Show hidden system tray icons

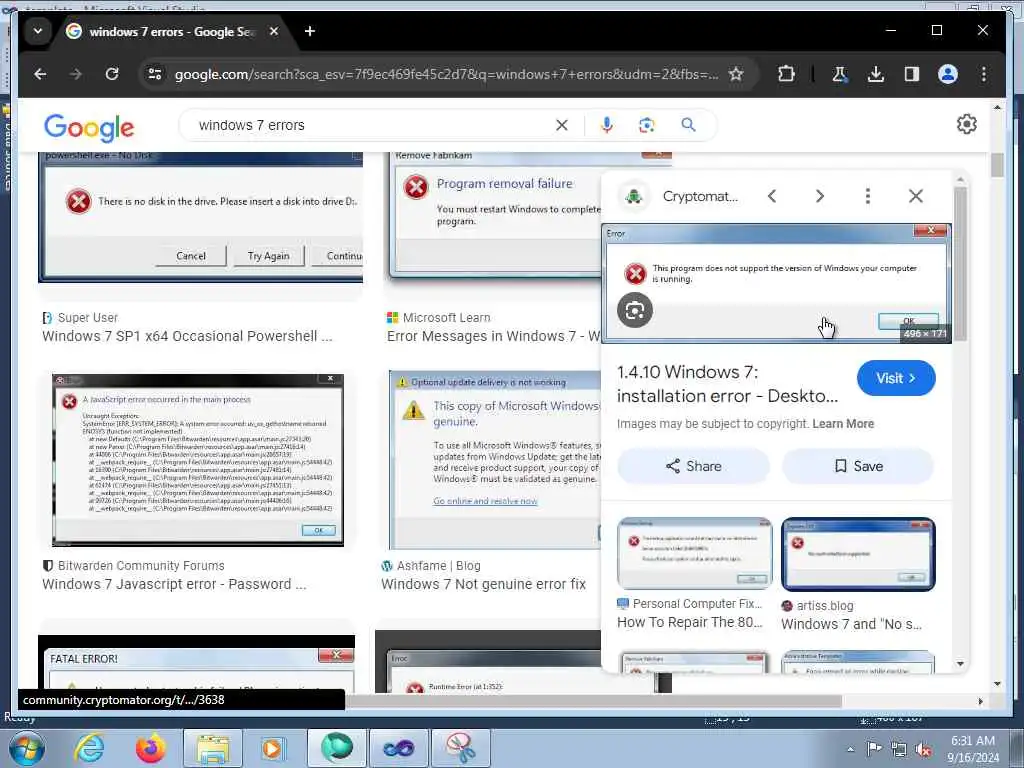pos(850,749)
